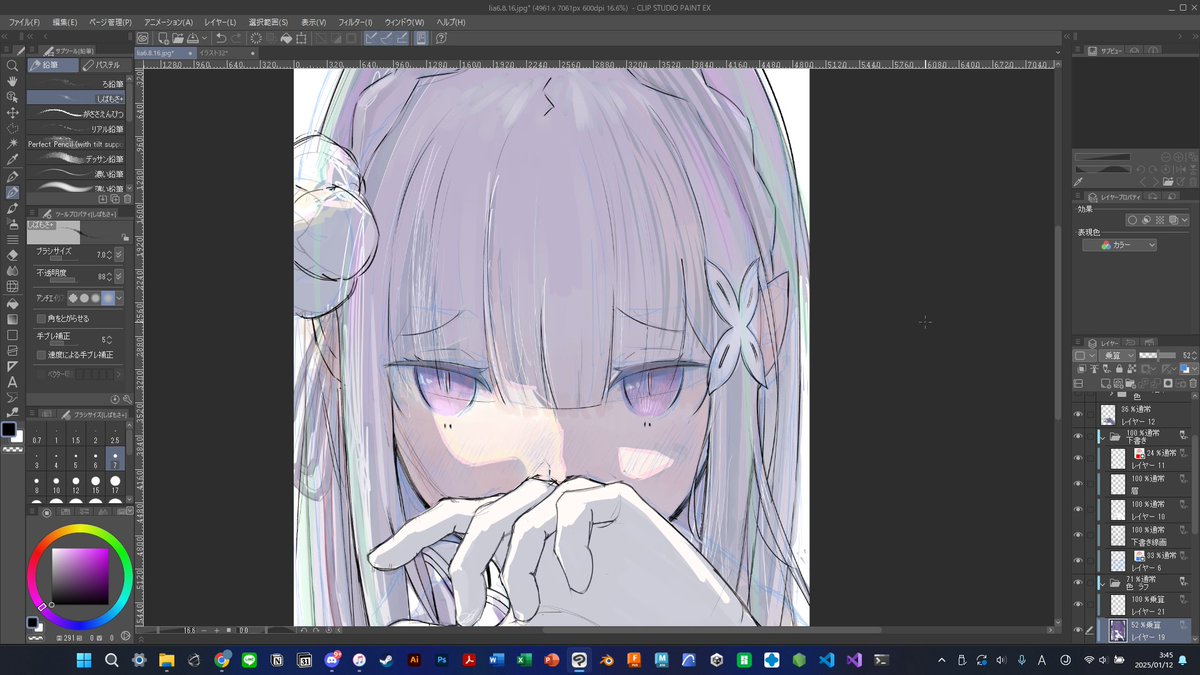Choose the デッサン鉛筆 brush
The height and width of the screenshot is (675, 1200).
76,159
